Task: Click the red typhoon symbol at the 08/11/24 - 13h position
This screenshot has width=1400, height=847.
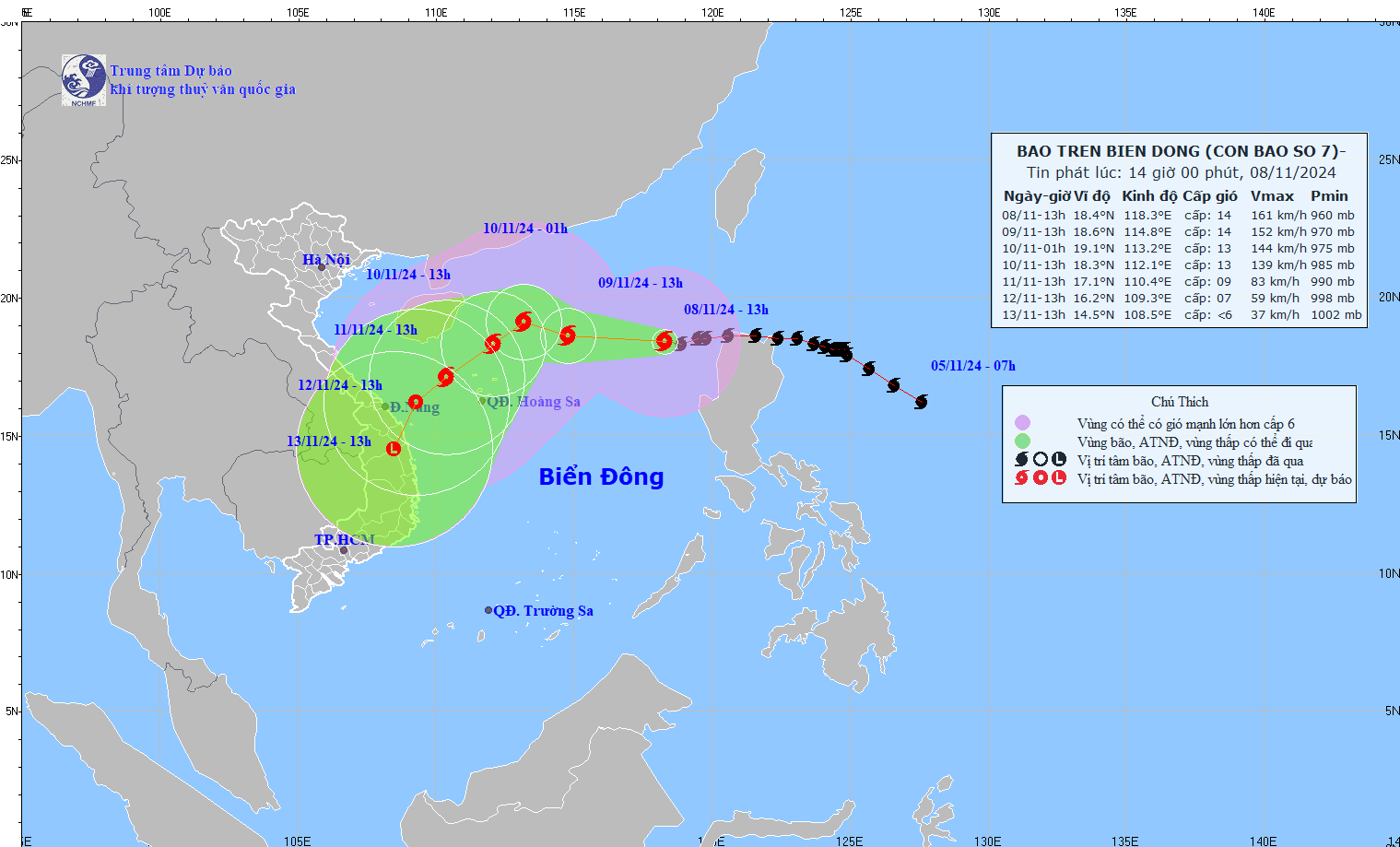Action: tap(664, 341)
